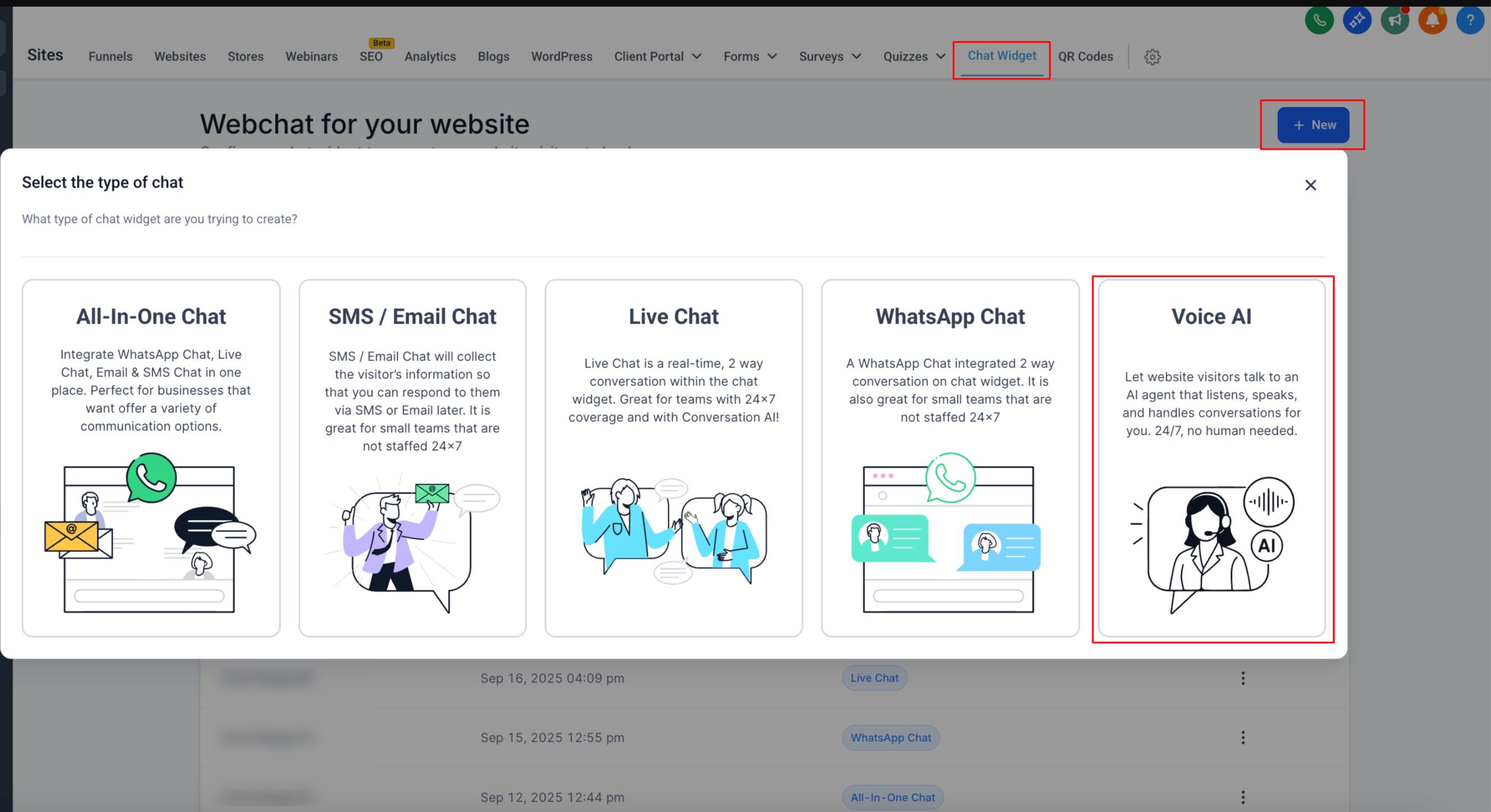Open the orange notifications bell
The width and height of the screenshot is (1491, 812).
tap(1432, 20)
